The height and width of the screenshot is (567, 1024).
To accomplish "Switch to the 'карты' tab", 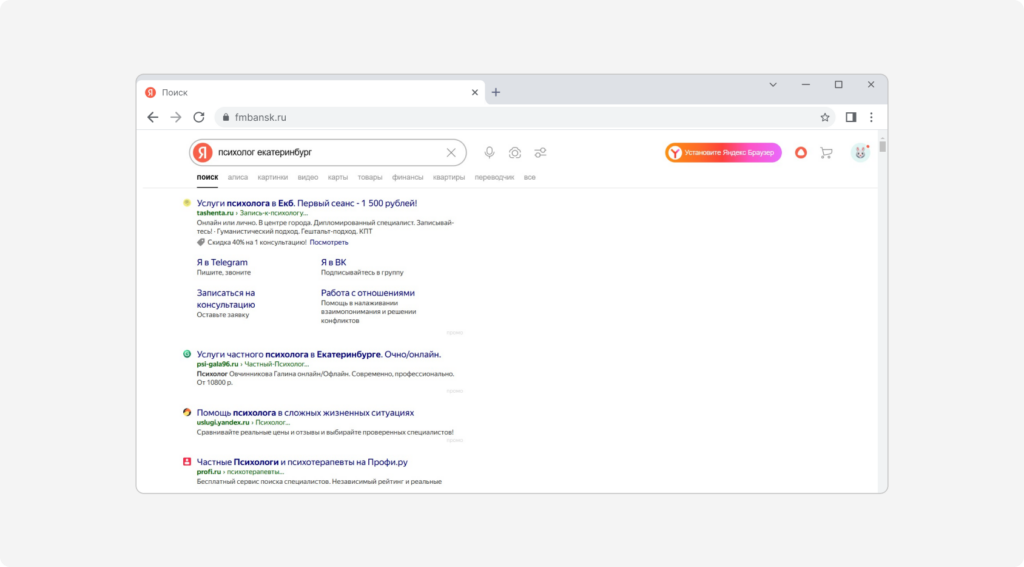I will 338,177.
